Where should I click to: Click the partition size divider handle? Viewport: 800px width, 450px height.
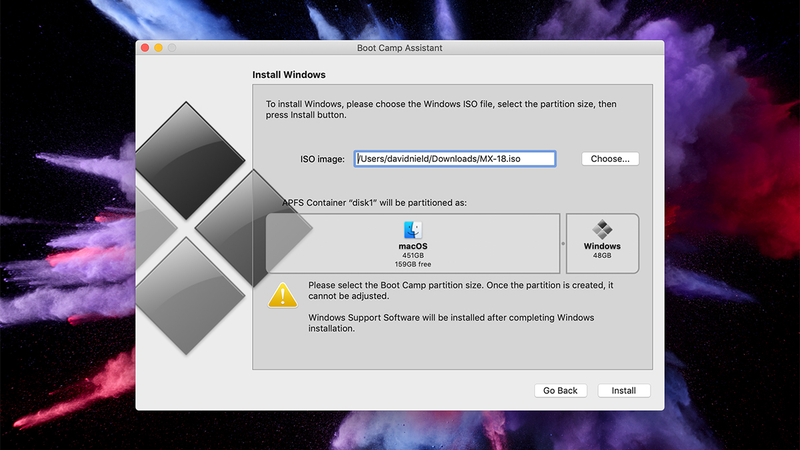pyautogui.click(x=563, y=243)
